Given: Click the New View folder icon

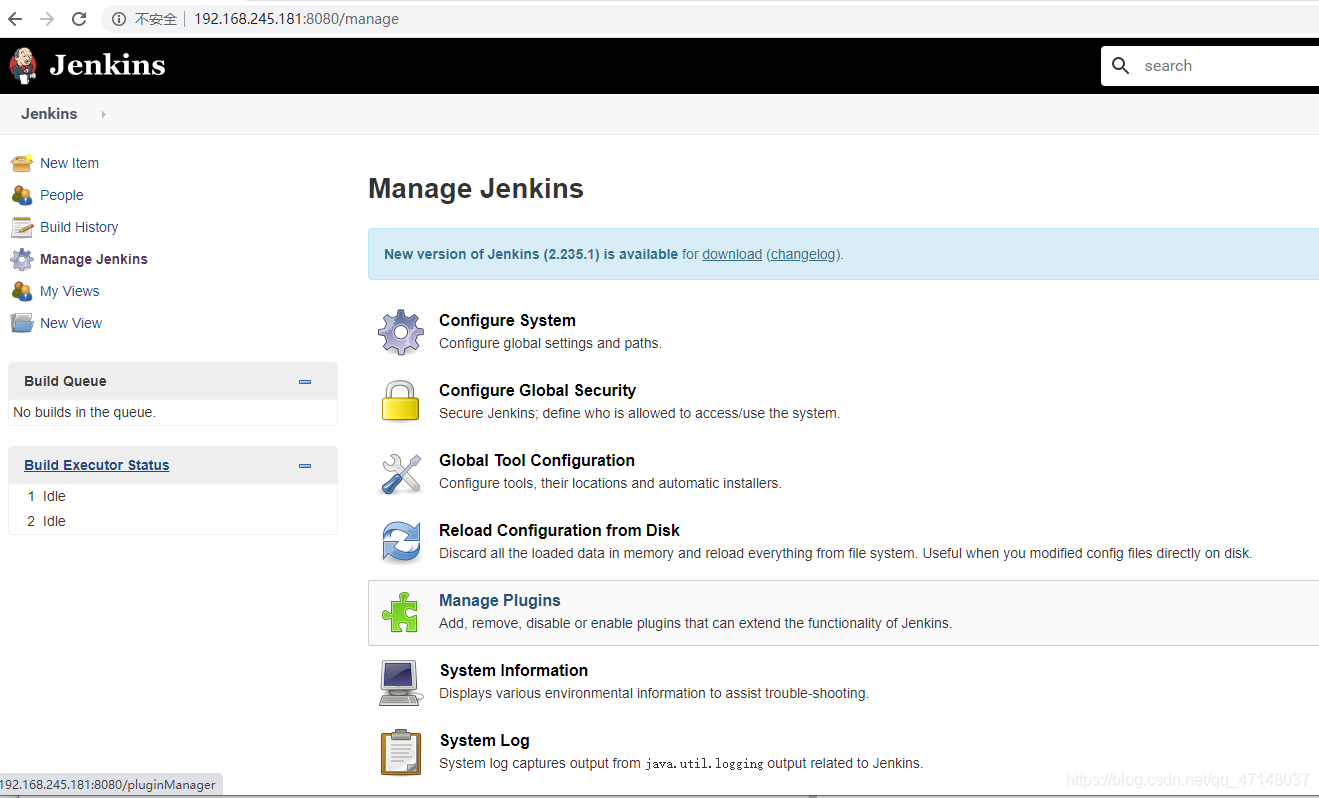Looking at the screenshot, I should click(22, 323).
